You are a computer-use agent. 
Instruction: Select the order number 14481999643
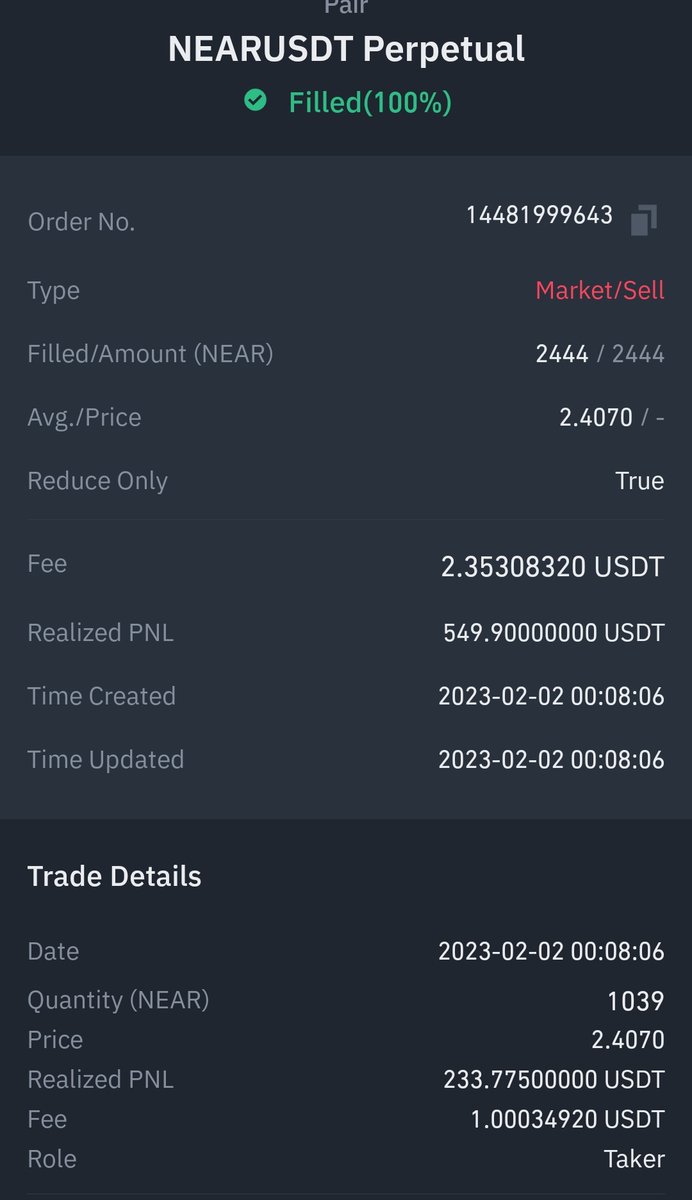click(539, 216)
